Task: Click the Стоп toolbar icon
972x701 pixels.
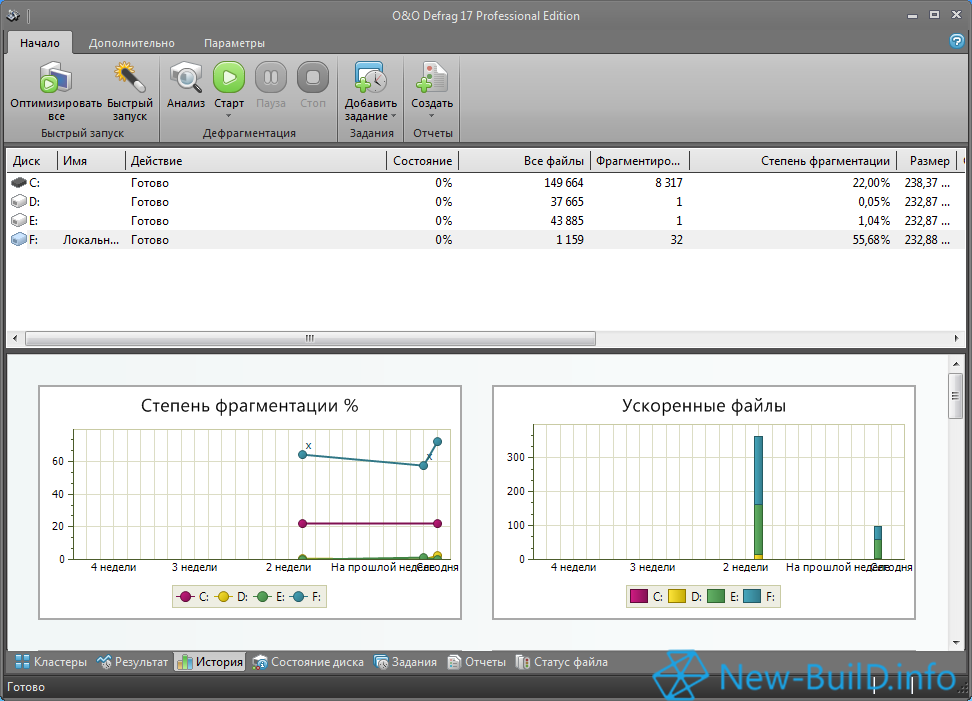Action: pyautogui.click(x=312, y=77)
